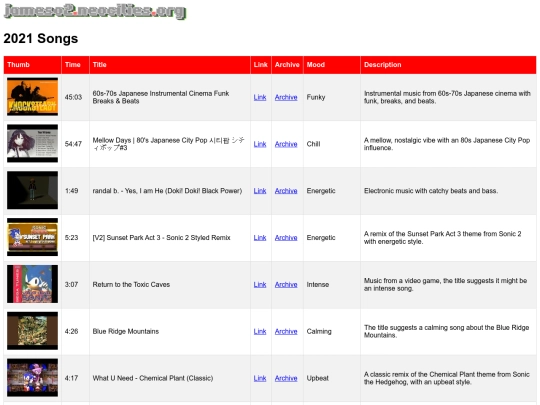Click the 2021 Songs heading
This screenshot has height=405, width=540.
tap(41, 38)
